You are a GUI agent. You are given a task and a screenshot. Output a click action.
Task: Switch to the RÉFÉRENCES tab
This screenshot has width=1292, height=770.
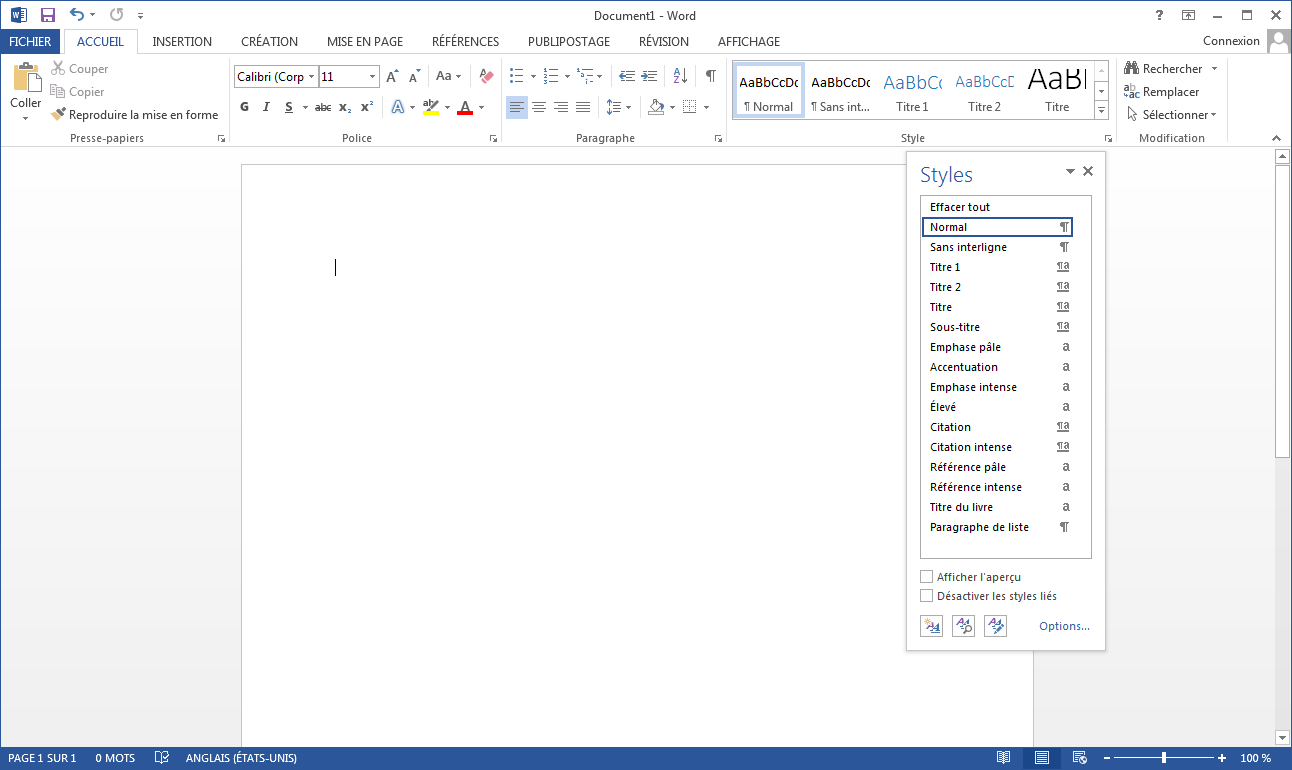point(465,42)
